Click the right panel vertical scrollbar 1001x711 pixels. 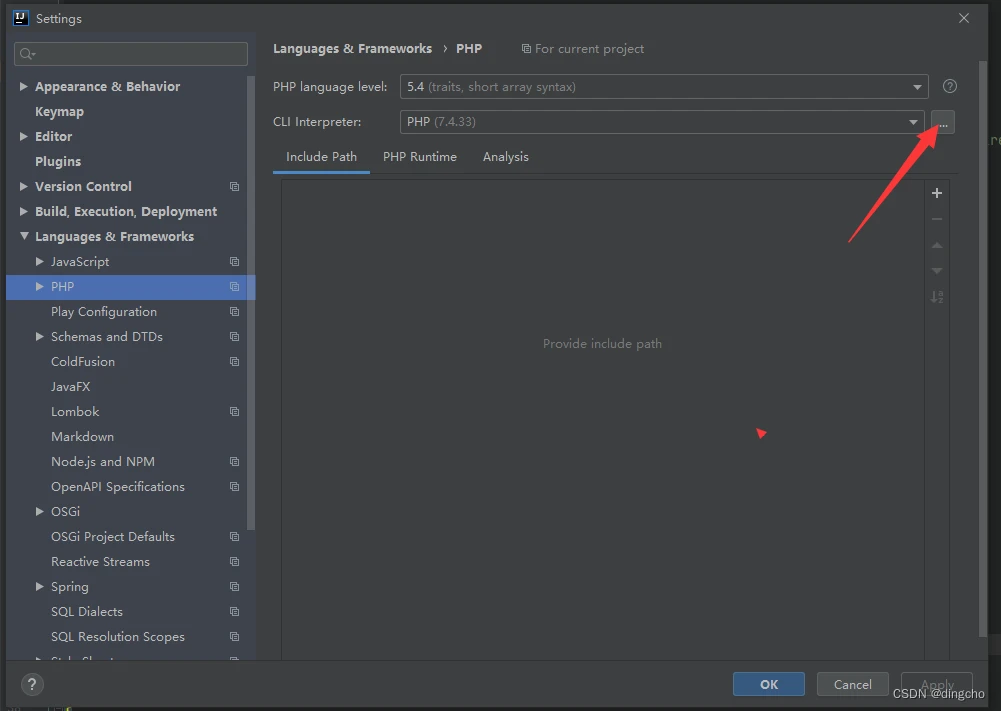click(x=983, y=349)
